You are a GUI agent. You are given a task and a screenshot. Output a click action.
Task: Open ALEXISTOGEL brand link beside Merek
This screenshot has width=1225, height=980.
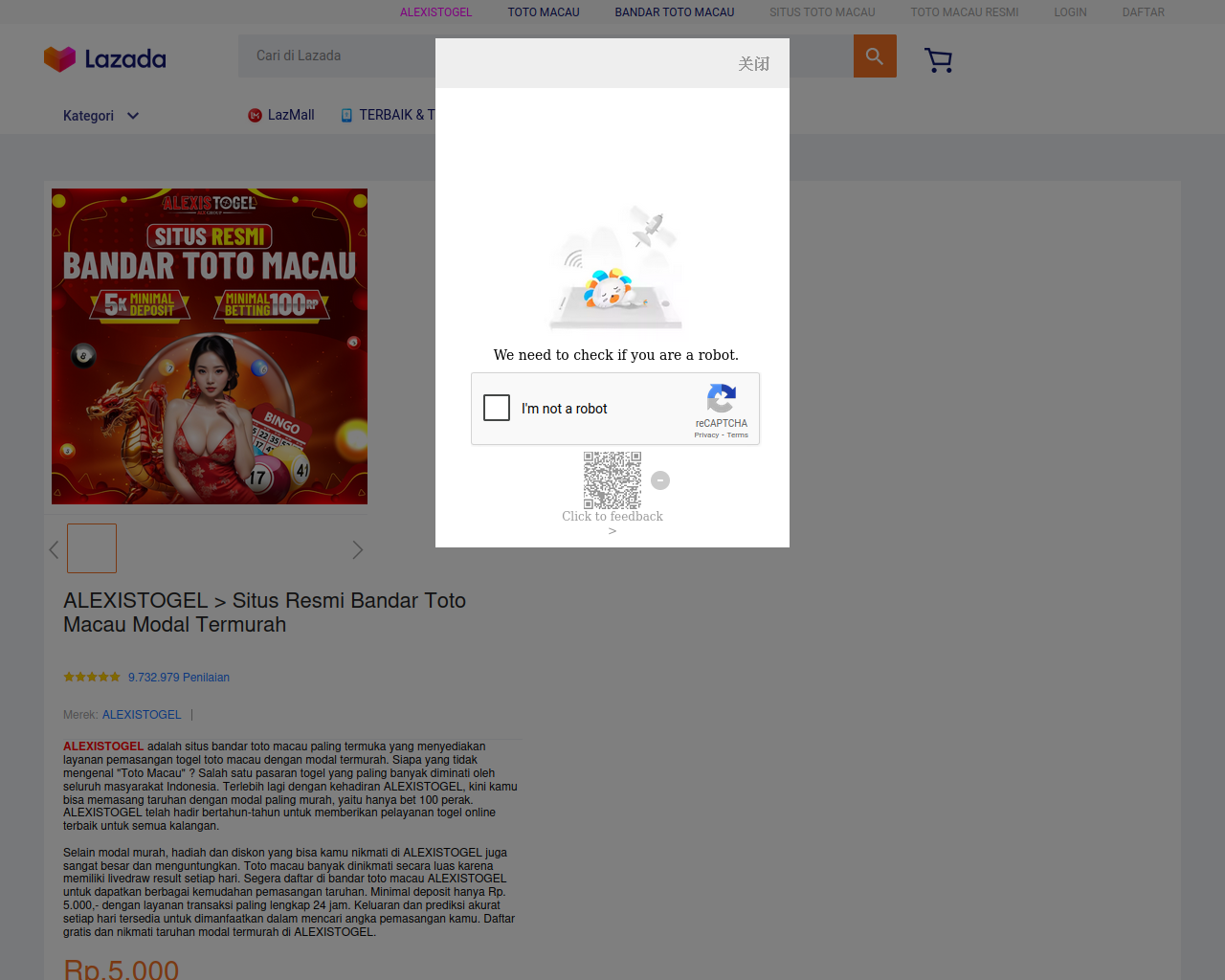[x=142, y=715]
